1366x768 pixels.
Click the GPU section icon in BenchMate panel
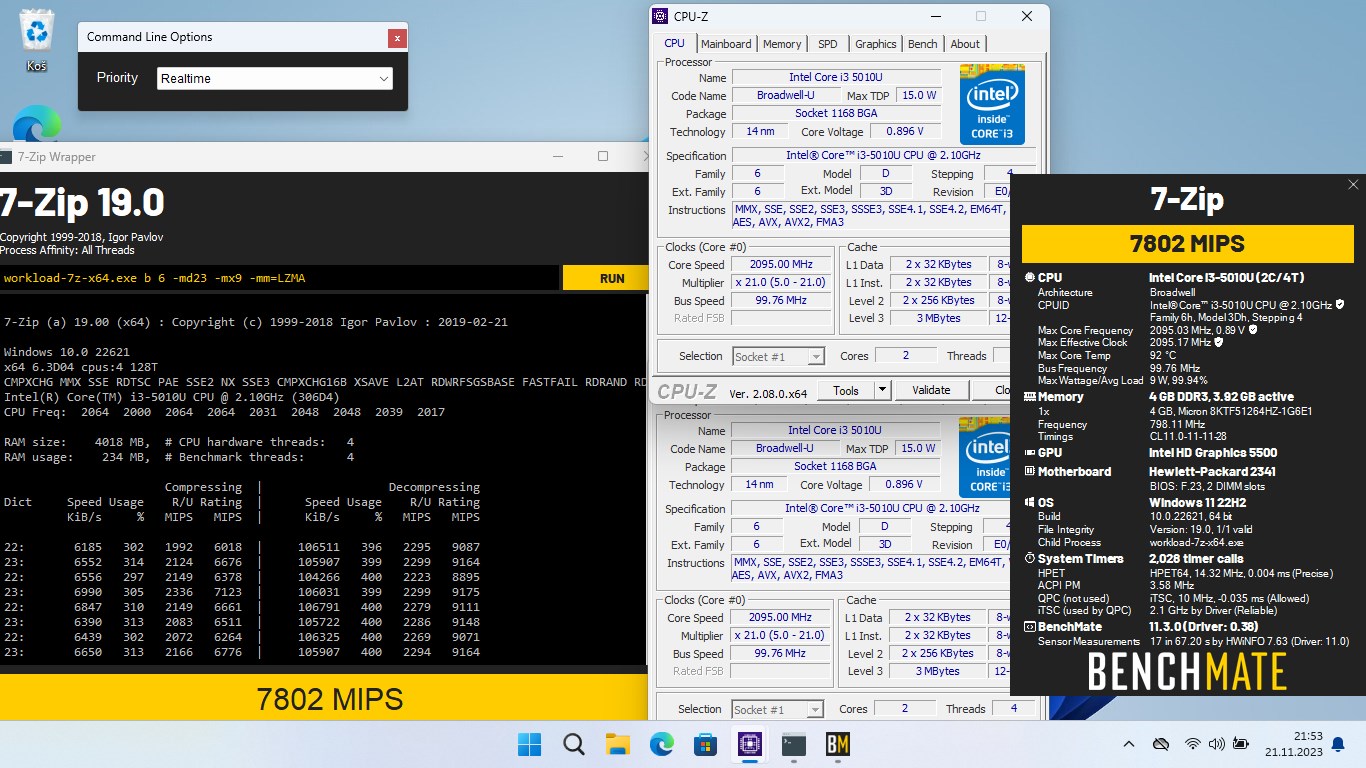point(1030,453)
